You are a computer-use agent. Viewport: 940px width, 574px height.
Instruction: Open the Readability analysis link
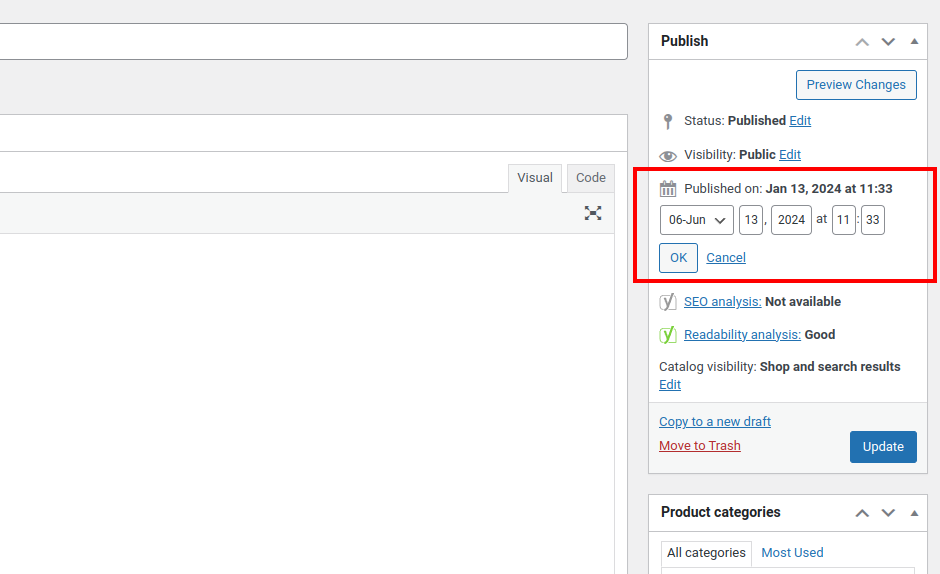(x=742, y=335)
